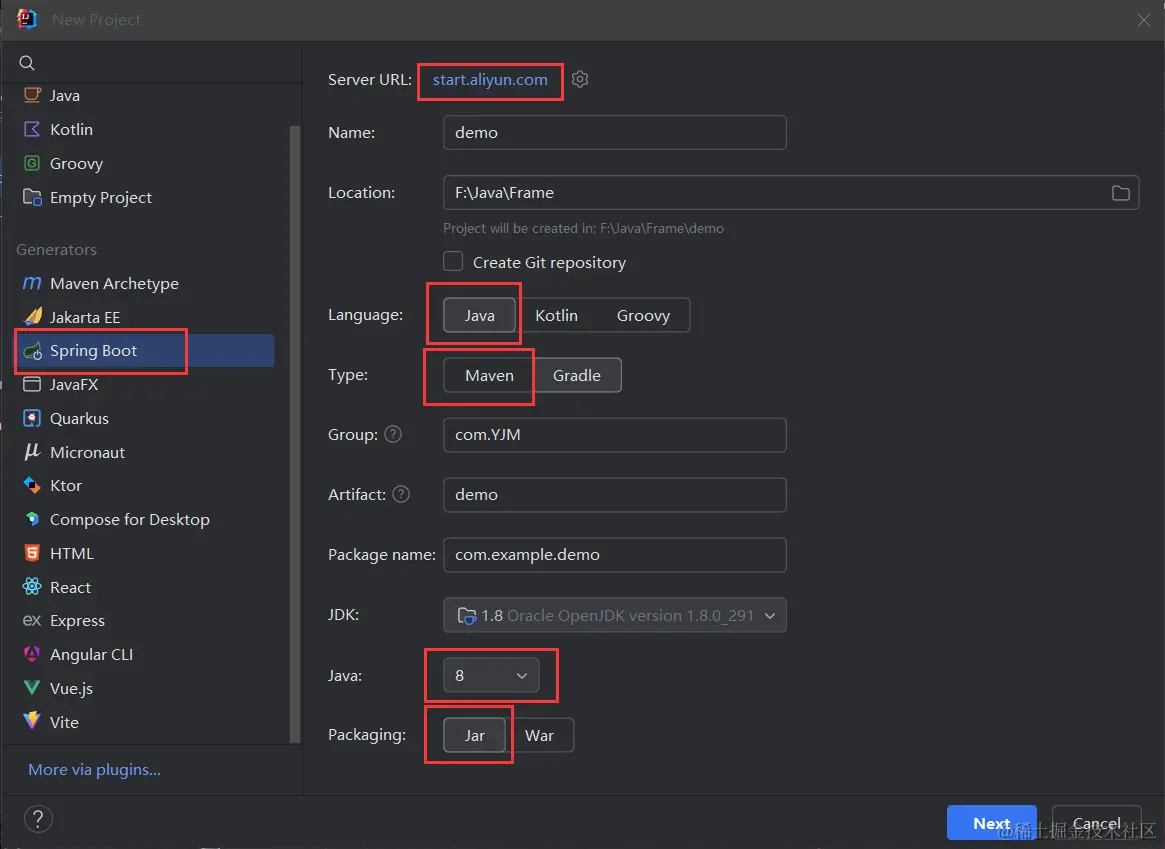Click the Artifact input field
Viewport: 1165px width, 849px height.
[x=614, y=495]
